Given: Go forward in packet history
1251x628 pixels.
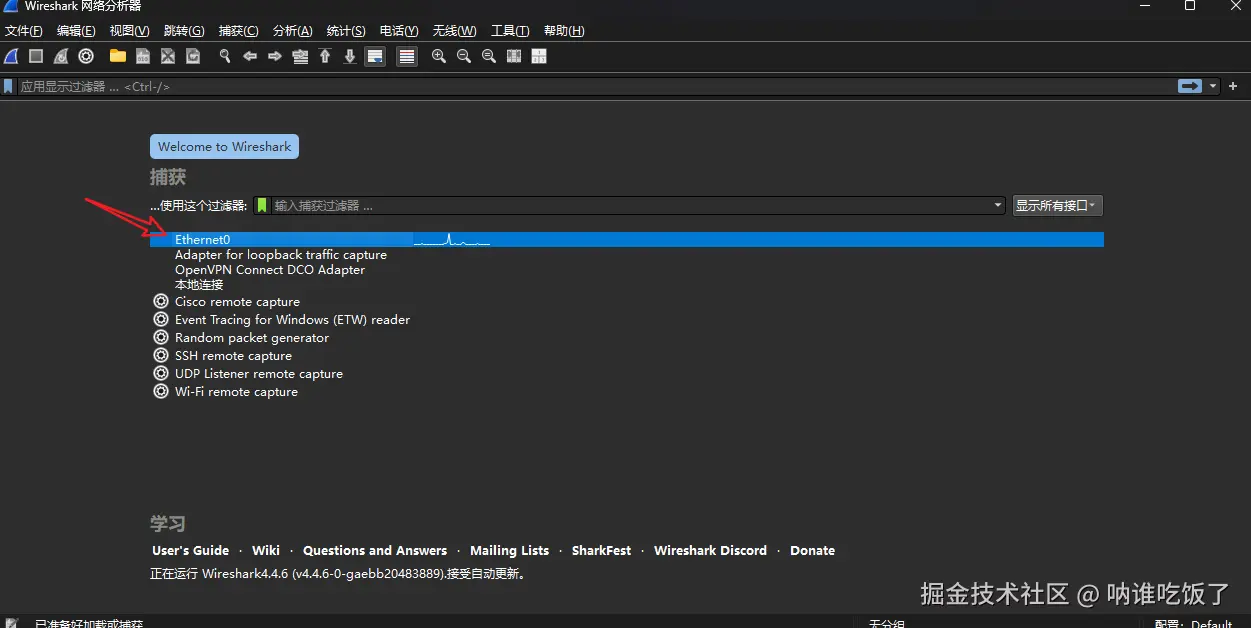Looking at the screenshot, I should [x=275, y=56].
